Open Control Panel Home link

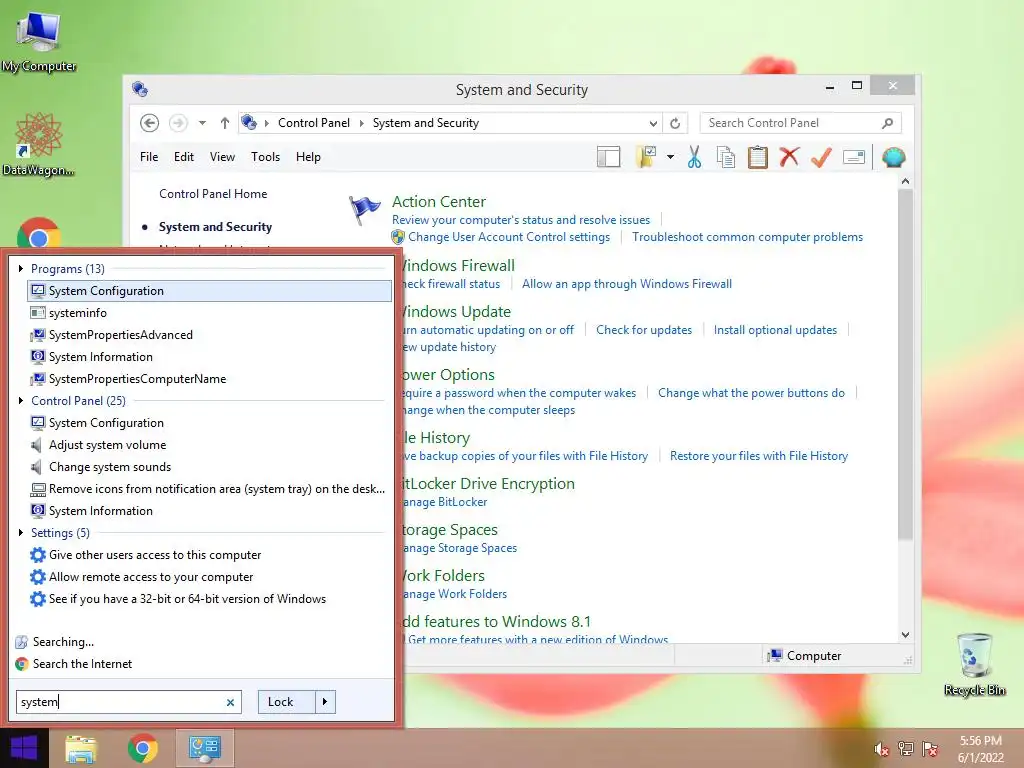(213, 194)
